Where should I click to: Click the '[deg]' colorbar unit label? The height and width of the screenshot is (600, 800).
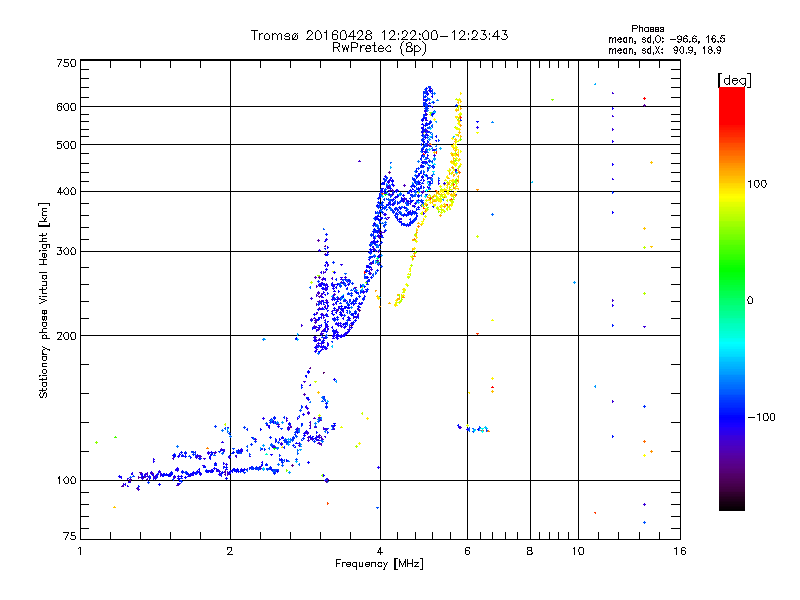734,80
